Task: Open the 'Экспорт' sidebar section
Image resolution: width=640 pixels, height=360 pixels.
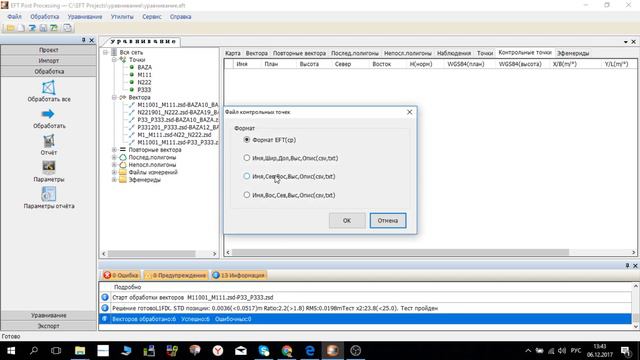Action: click(x=49, y=326)
